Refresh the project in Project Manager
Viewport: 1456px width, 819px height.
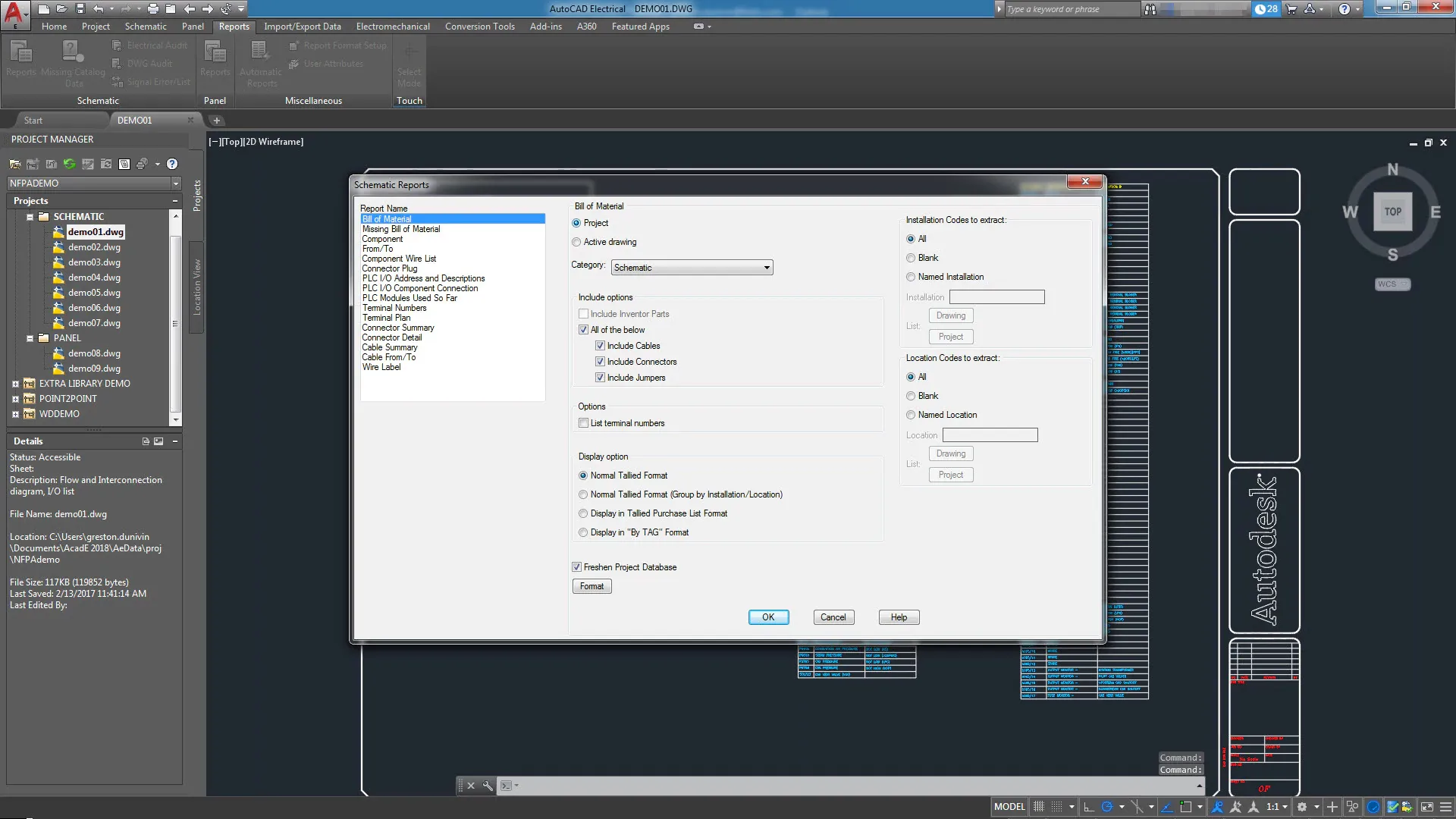click(68, 164)
